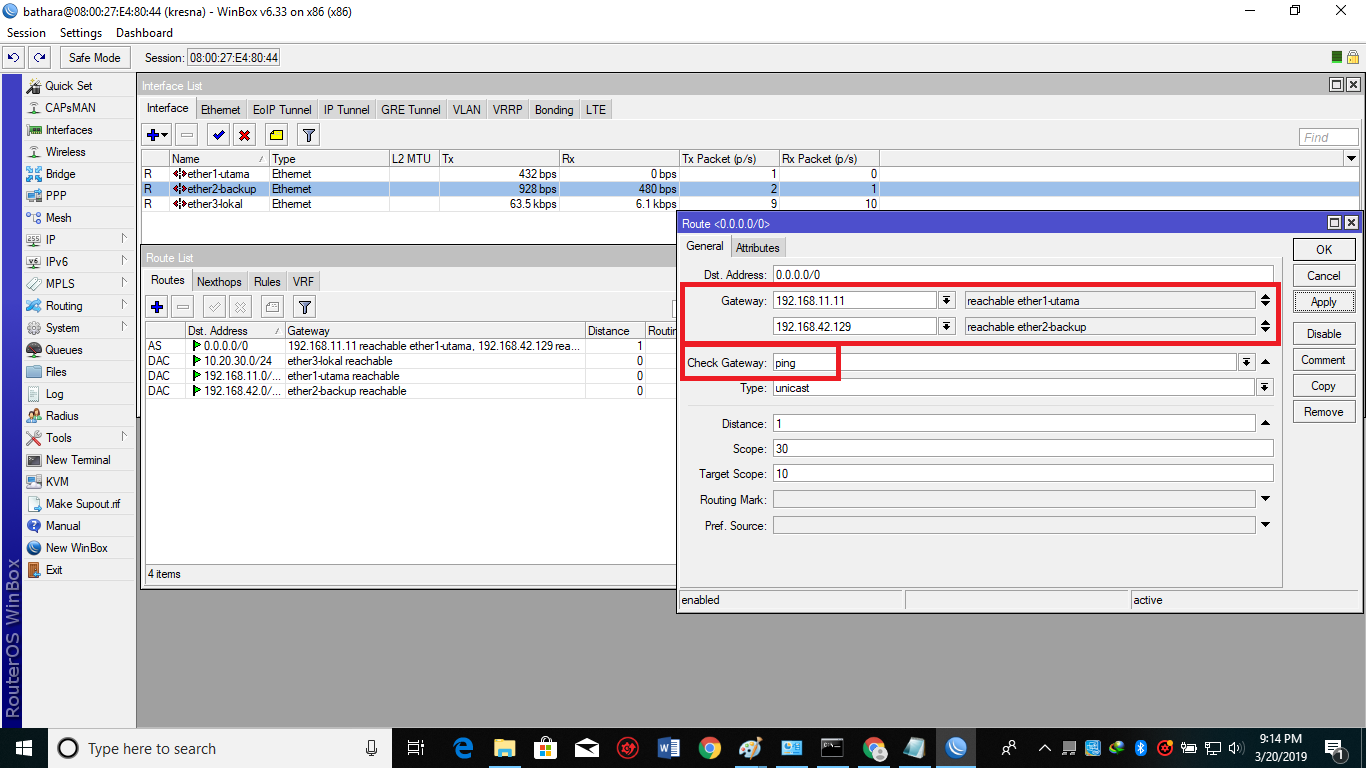Open Radius in the sidebar

click(61, 416)
